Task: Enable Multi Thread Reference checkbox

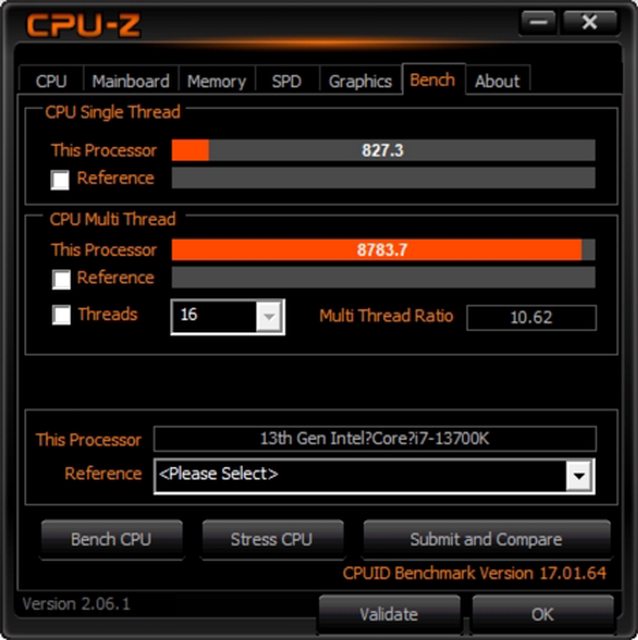Action: coord(61,279)
